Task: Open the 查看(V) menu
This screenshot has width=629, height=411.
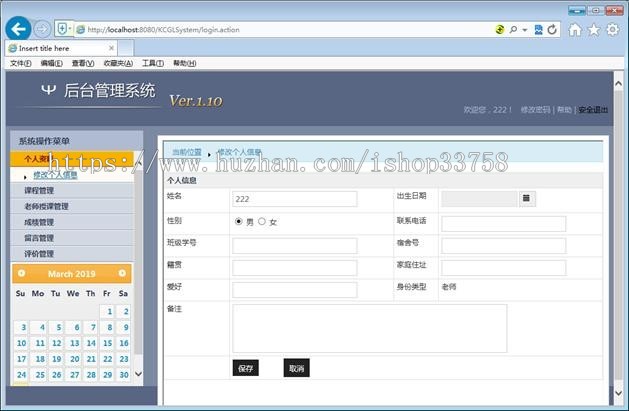Action: [83, 63]
